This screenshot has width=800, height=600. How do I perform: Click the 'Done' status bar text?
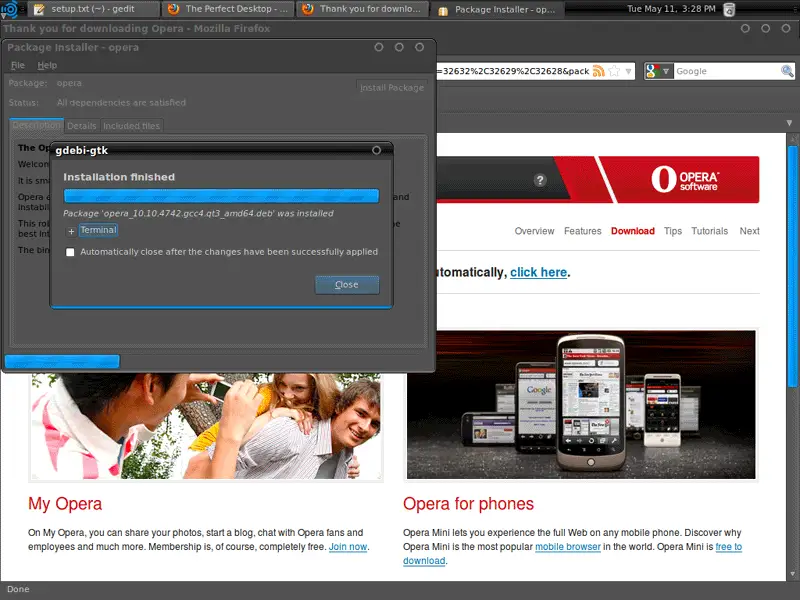[x=18, y=589]
